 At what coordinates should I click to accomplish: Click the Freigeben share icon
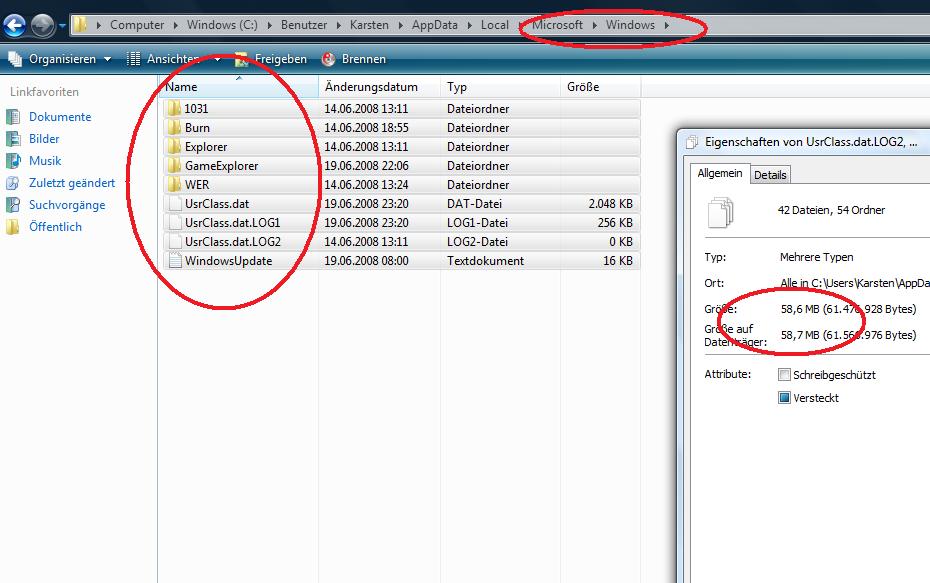[241, 59]
